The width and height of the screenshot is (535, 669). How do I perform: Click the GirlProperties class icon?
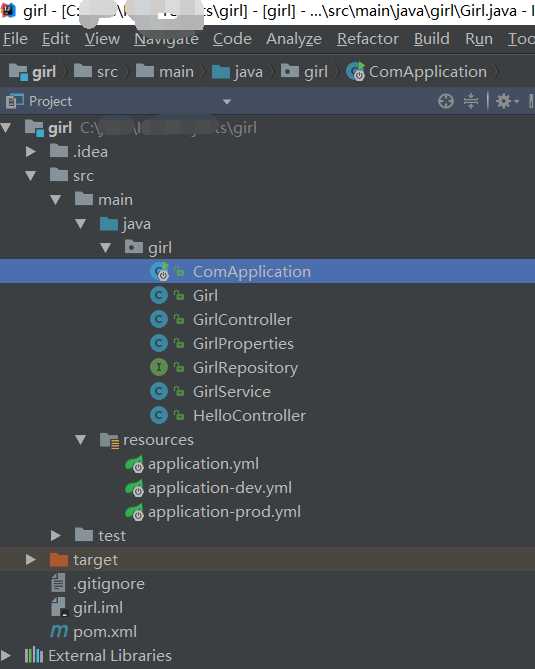159,343
